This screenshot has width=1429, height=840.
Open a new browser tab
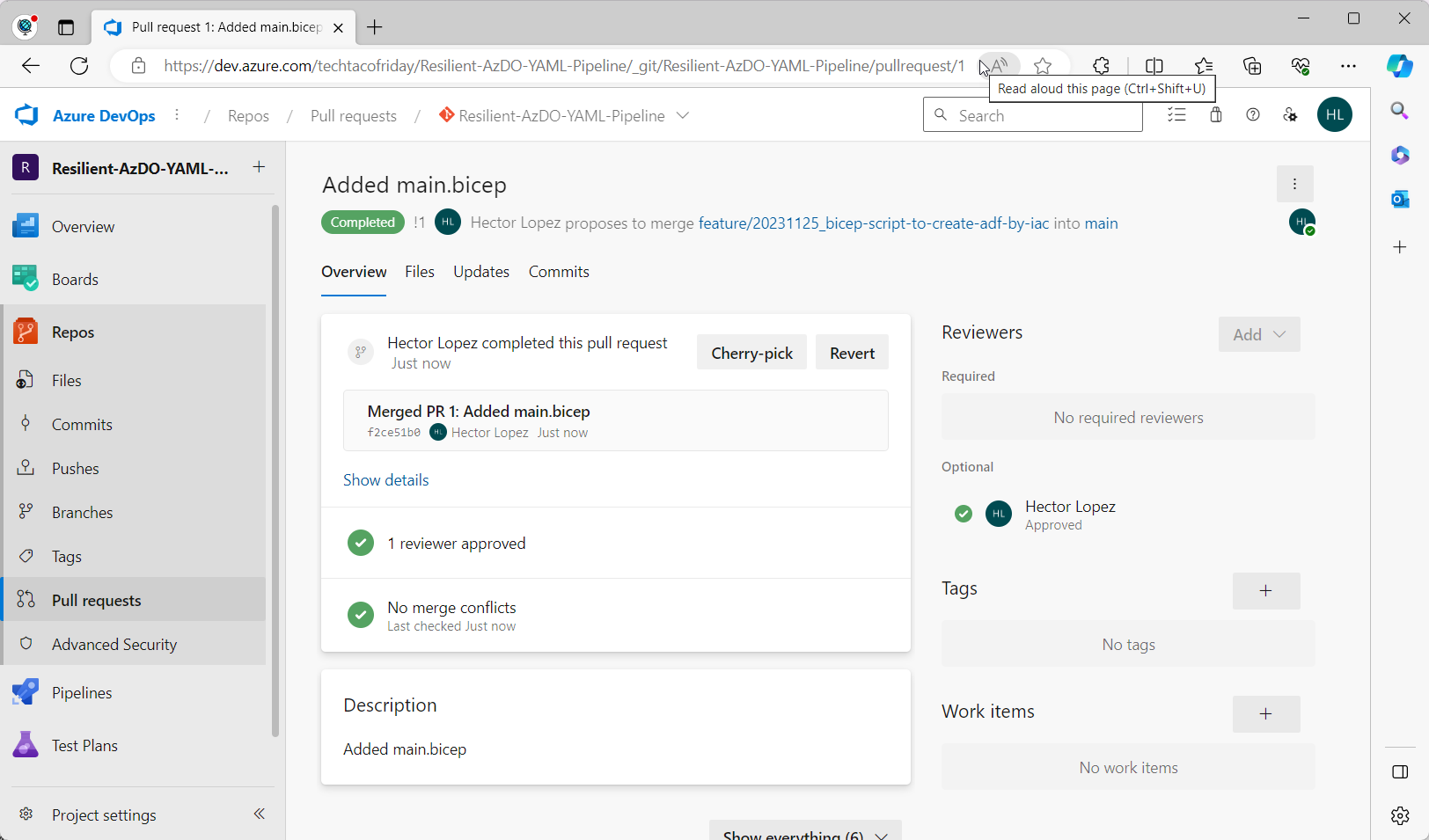375,27
